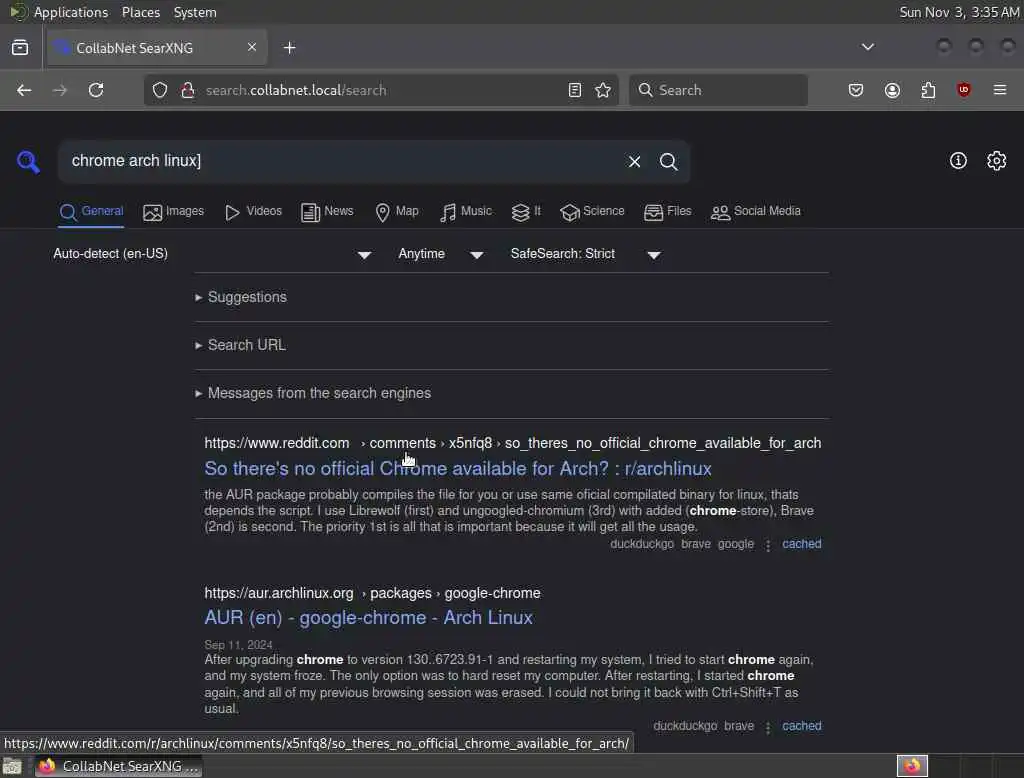Open the cached link of AUR result
The image size is (1024, 778).
(801, 726)
